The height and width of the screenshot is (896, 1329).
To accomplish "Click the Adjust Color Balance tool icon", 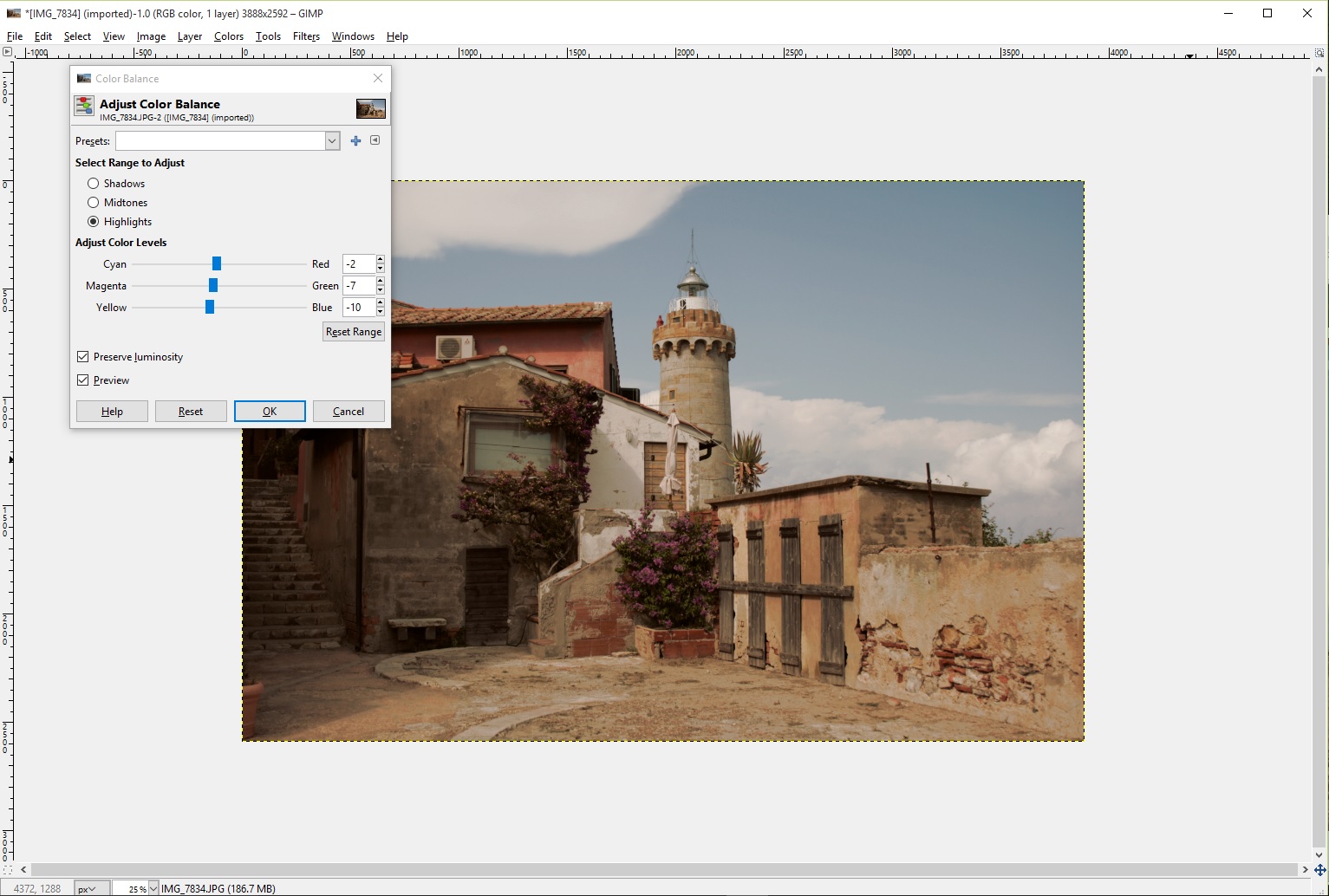I will [84, 107].
